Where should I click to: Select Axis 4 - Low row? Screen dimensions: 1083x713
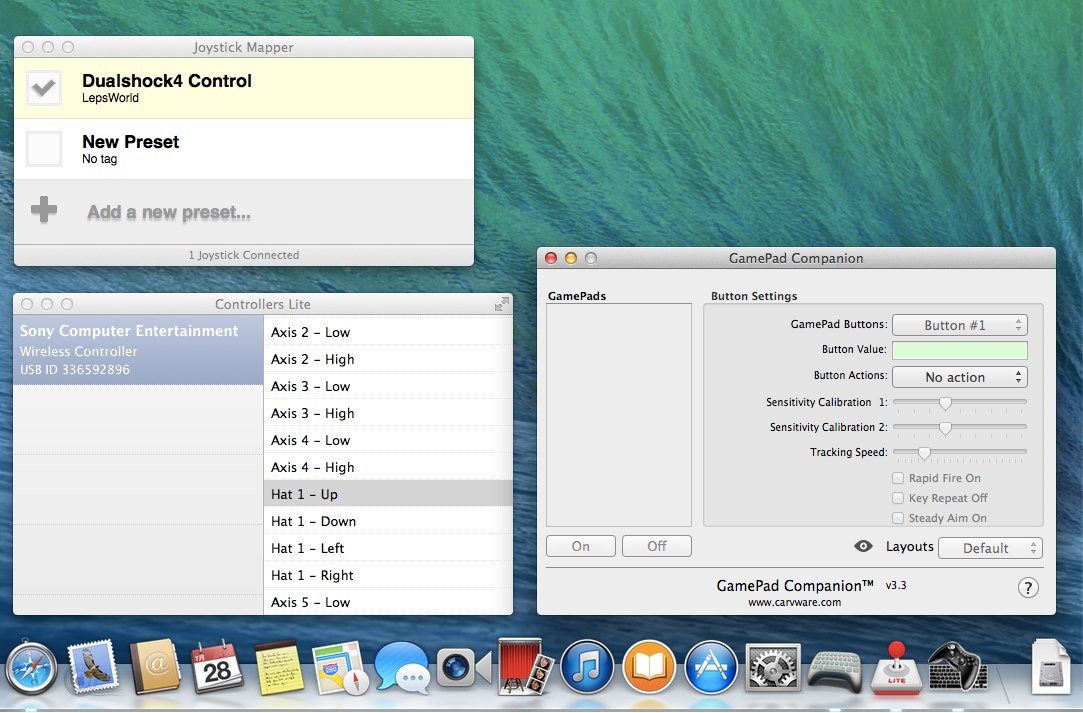coord(388,440)
